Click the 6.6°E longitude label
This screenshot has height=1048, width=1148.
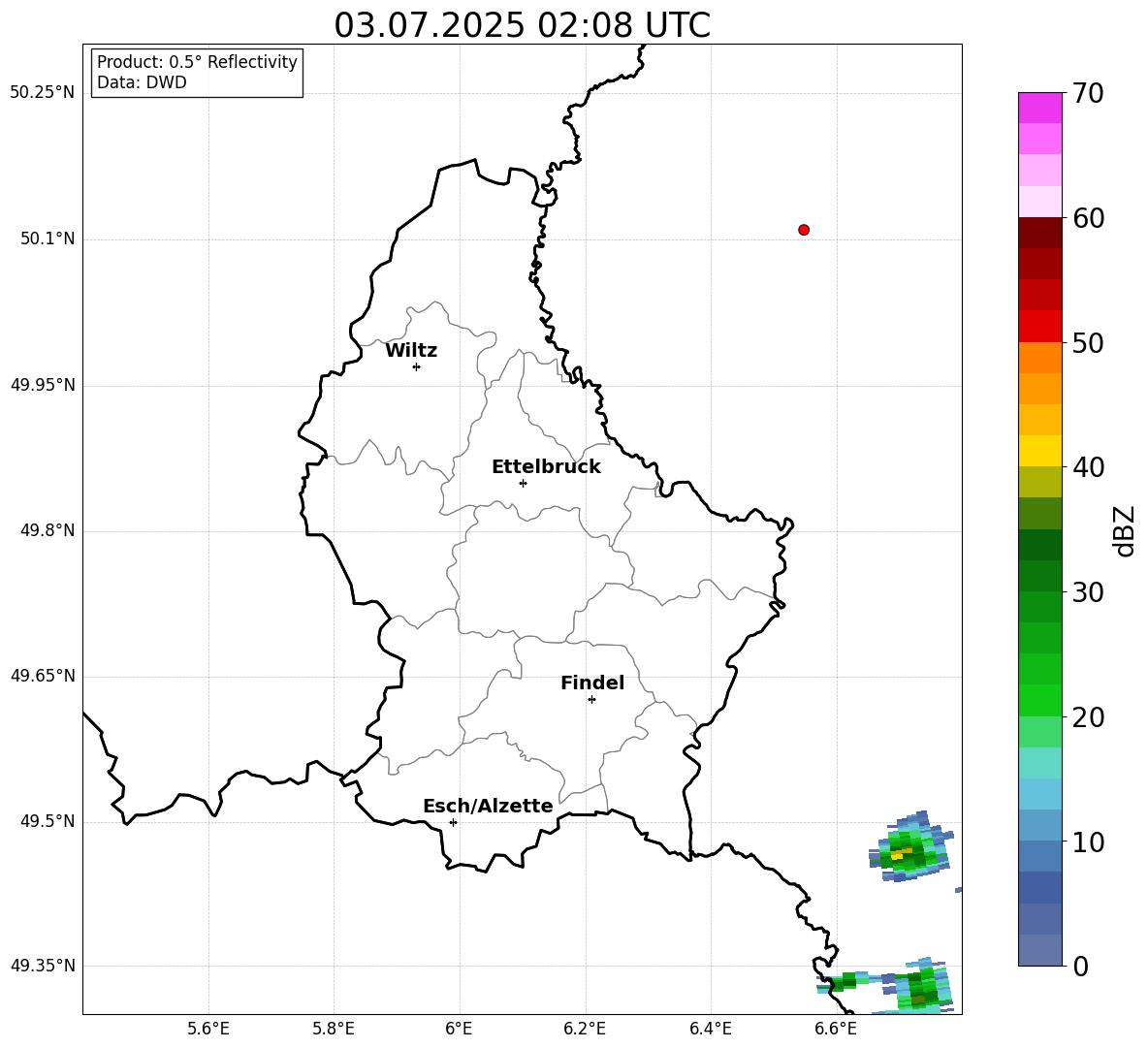click(x=836, y=1029)
